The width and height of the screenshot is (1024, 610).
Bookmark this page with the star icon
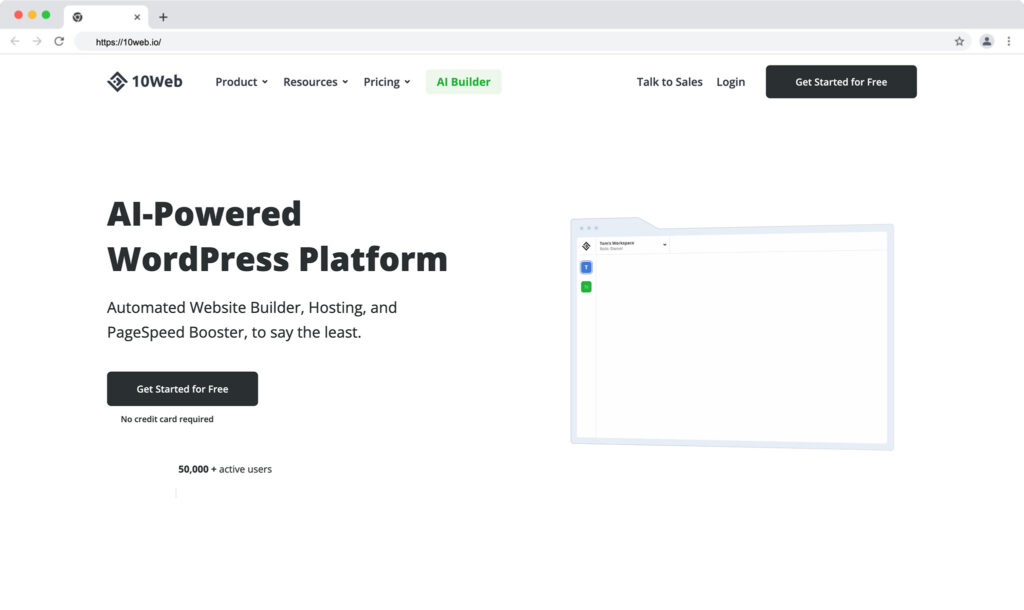pyautogui.click(x=959, y=41)
